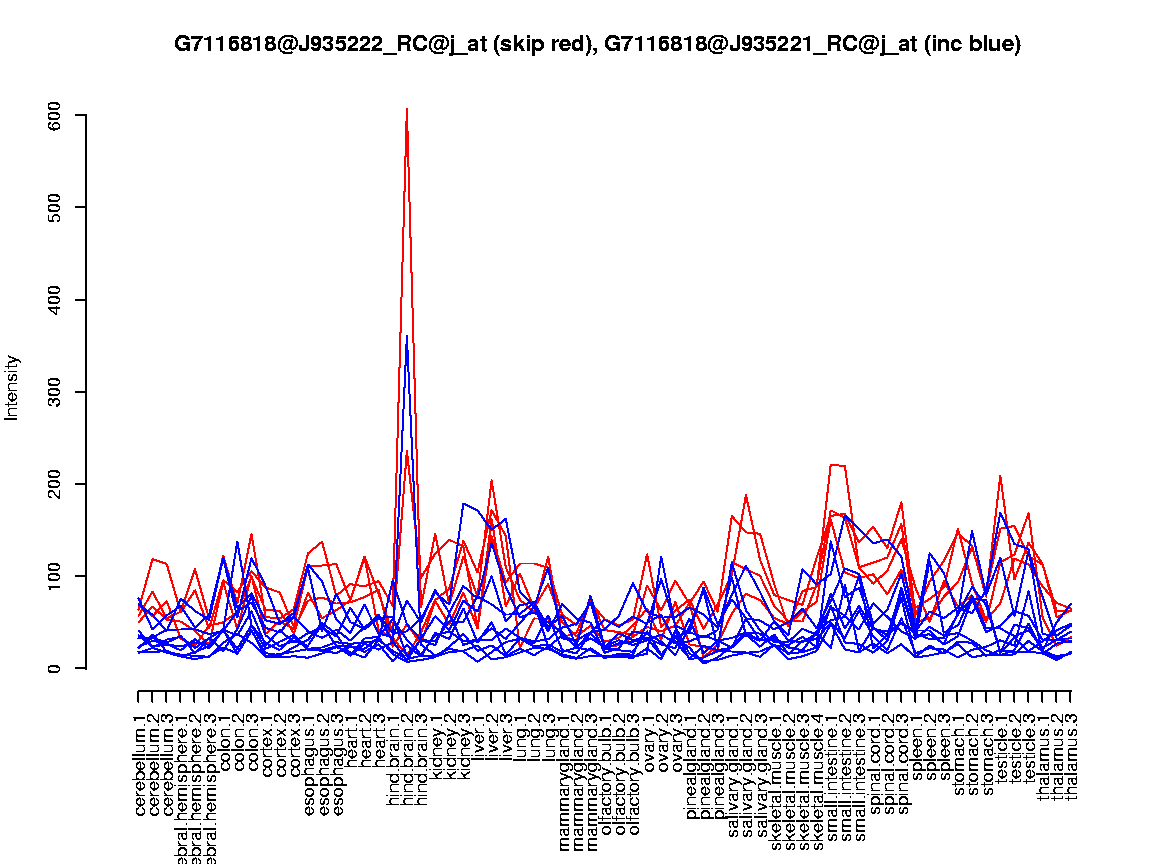Click the 300 y-axis tick label
This screenshot has height=864, width=1152.
pyautogui.click(x=54, y=392)
